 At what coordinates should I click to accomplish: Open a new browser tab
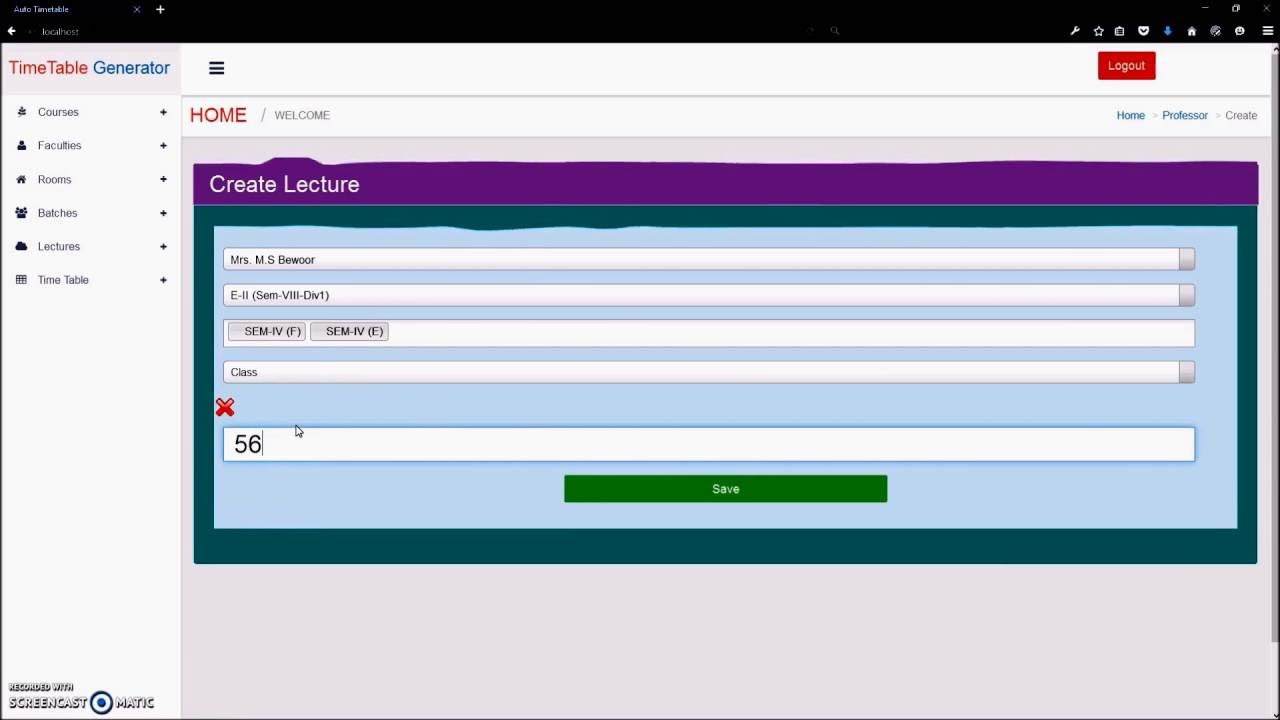(160, 9)
